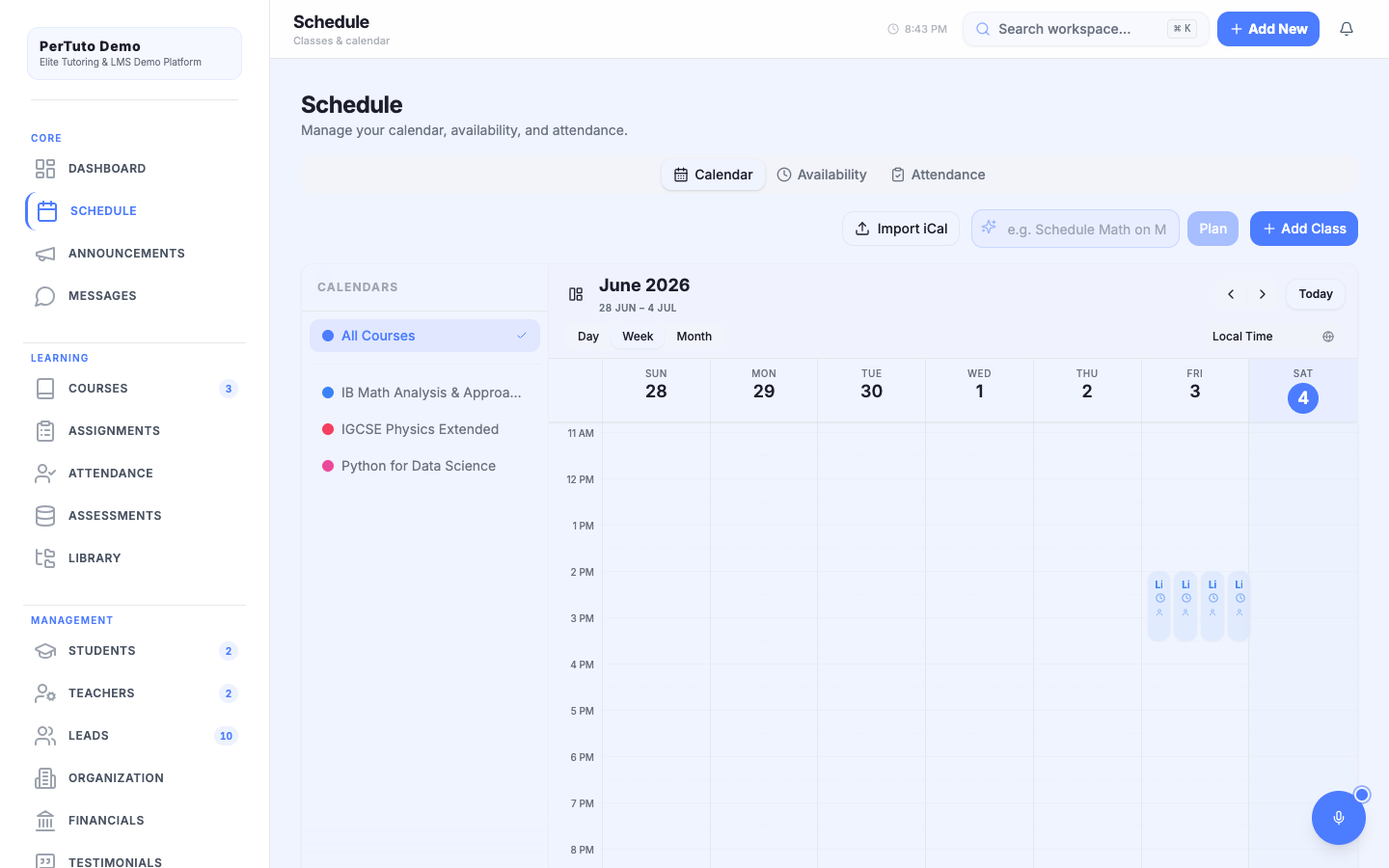Open the Calendar tab
Viewport: 1389px width, 868px height.
713,175
